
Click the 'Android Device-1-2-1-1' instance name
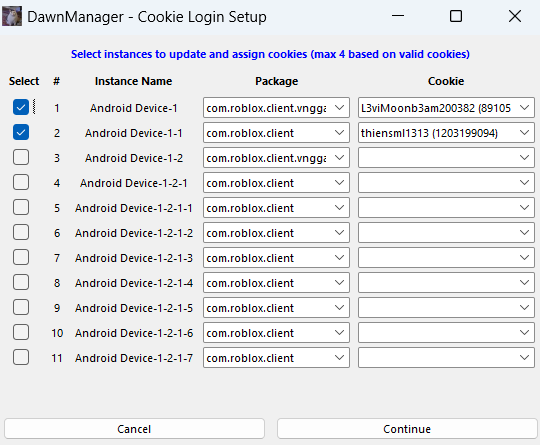coord(134,208)
